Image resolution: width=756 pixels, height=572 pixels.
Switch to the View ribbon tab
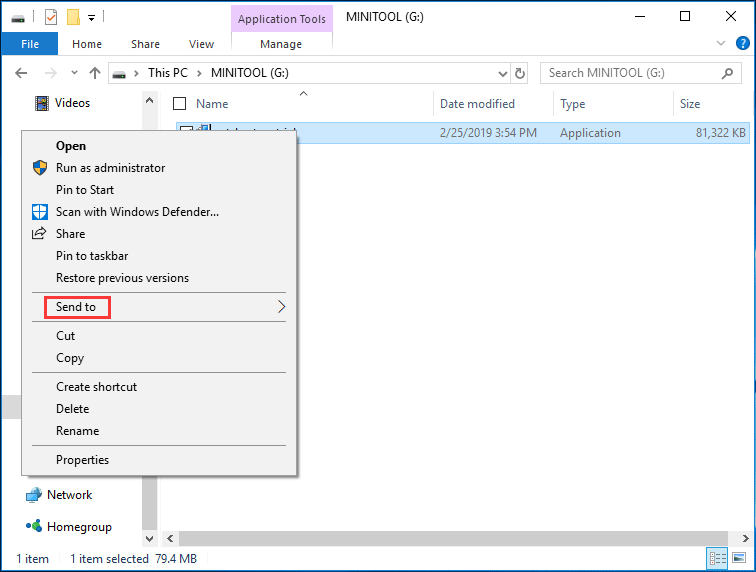click(x=201, y=44)
